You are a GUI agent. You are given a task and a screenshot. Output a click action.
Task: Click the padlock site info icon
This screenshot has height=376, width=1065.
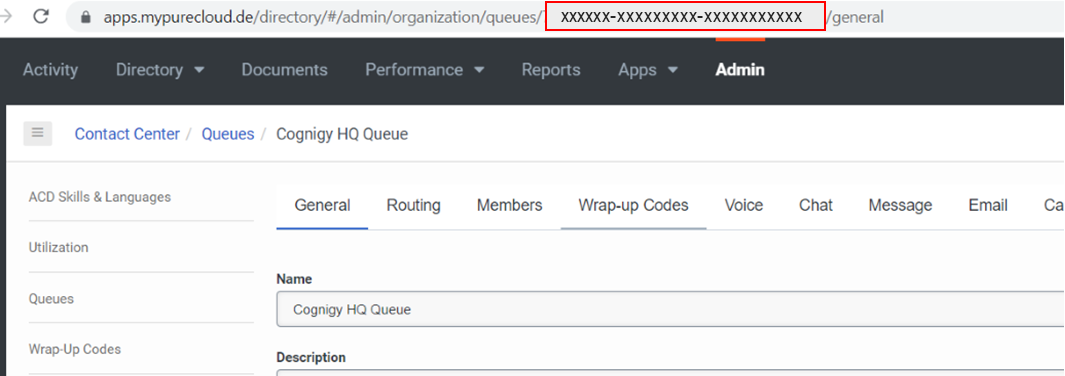coord(86,18)
